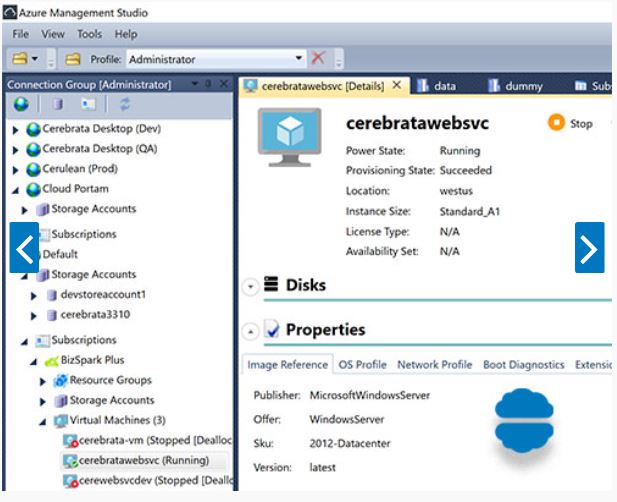The image size is (617, 502).
Task: Click the open folder toolbar icon beside Profile
Action: [x=72, y=59]
